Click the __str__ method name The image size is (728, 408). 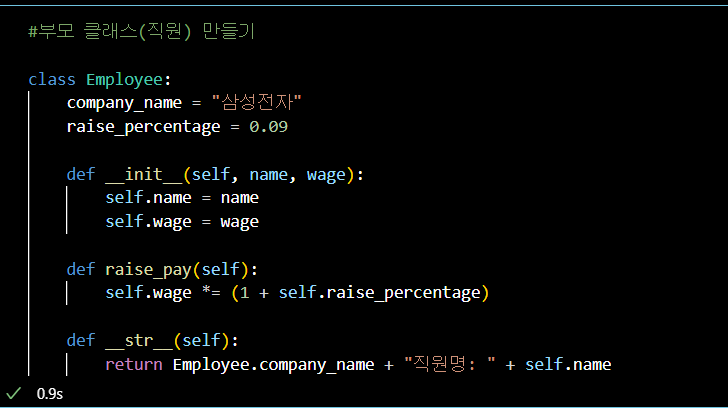(139, 341)
